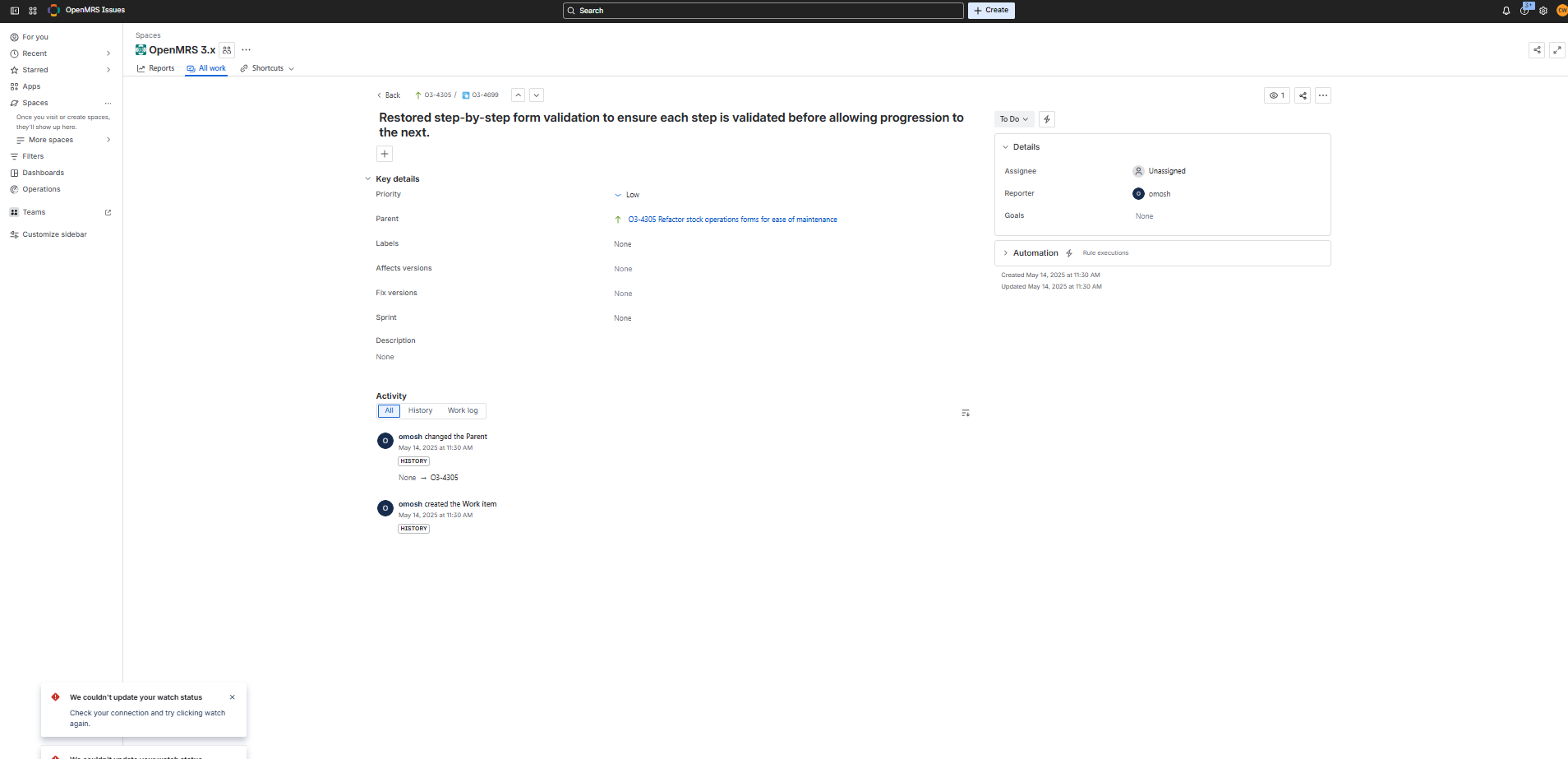Open parent issue O3-4305 link
The width and height of the screenshot is (1568, 759).
click(731, 220)
